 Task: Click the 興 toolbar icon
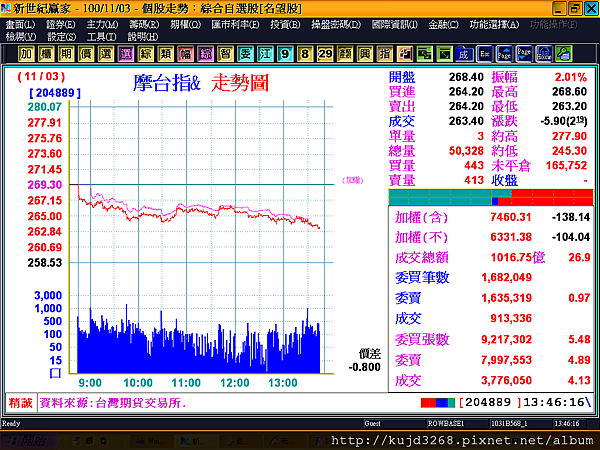click(x=365, y=54)
